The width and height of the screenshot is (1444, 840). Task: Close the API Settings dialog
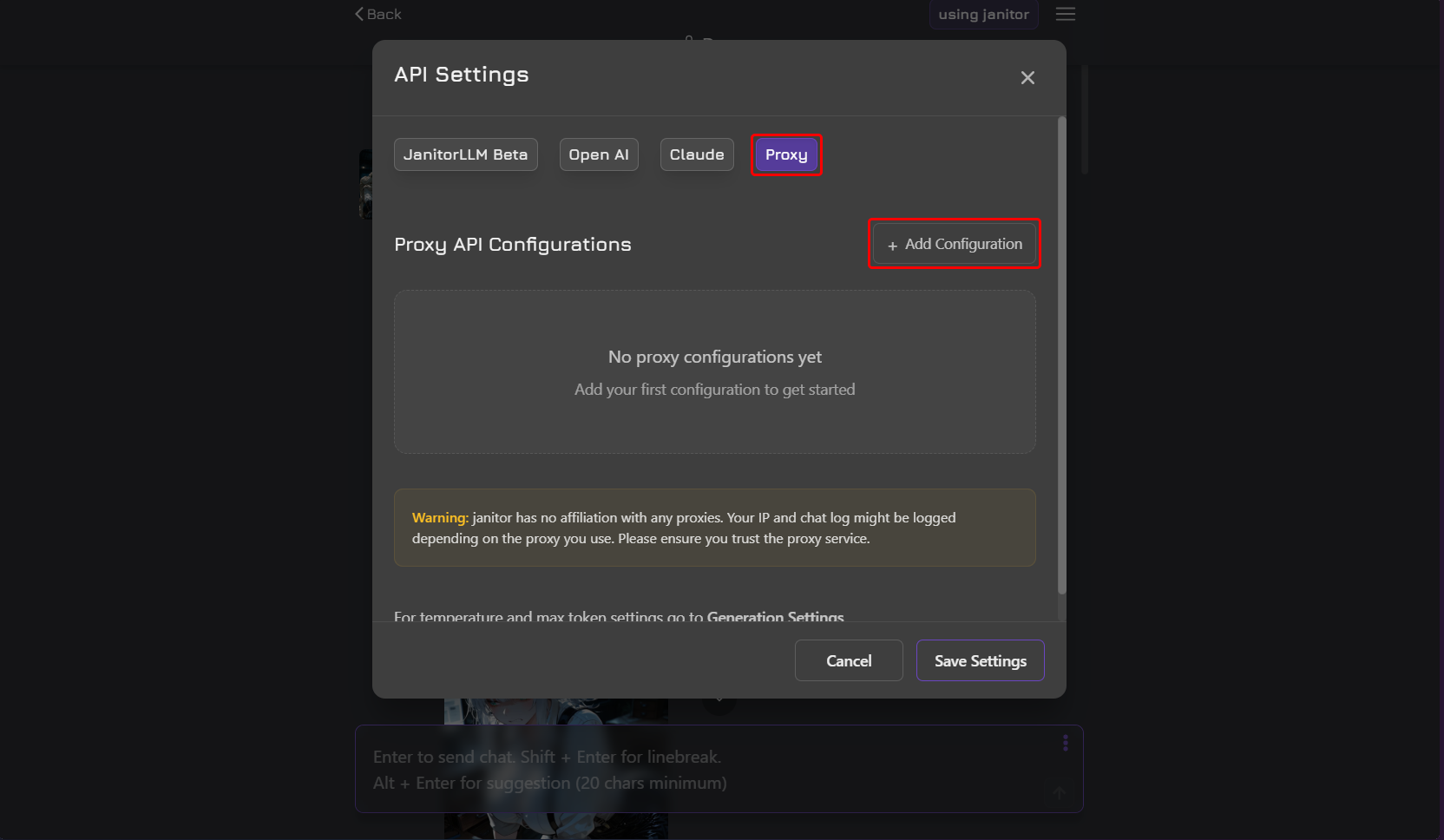point(1027,78)
